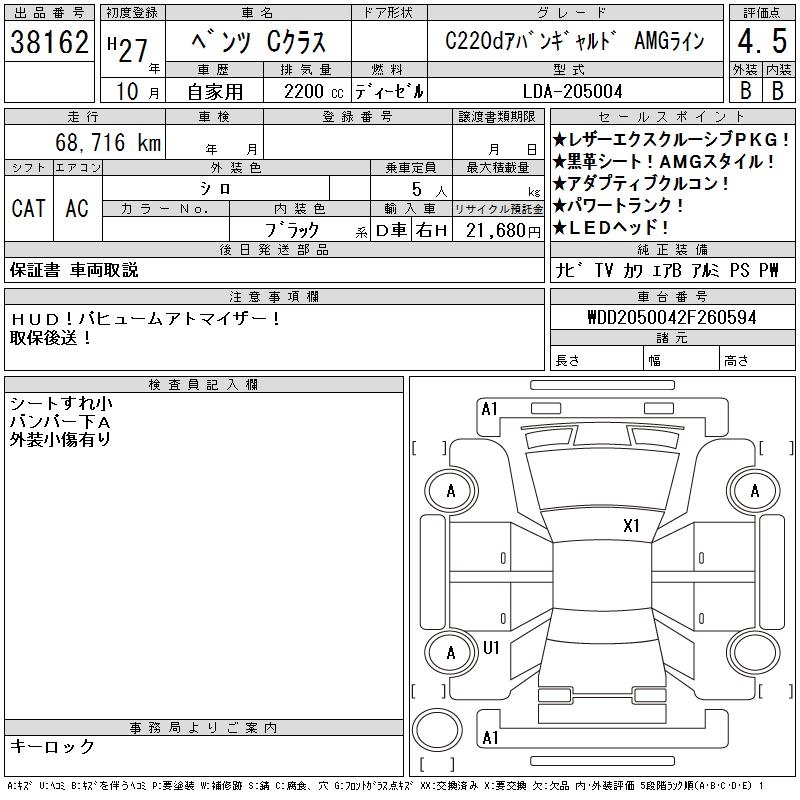
Task: Select inspector note バンパー下A
Action: coord(60,421)
